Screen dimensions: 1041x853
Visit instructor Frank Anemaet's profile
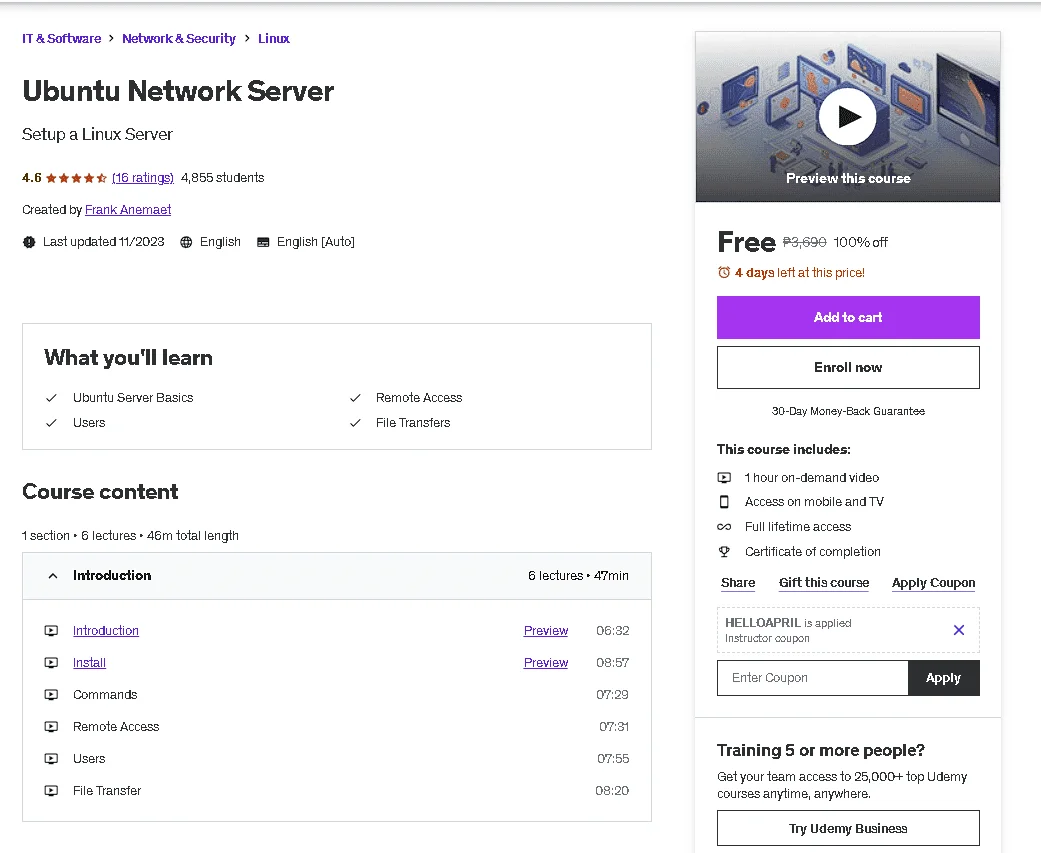(x=128, y=210)
